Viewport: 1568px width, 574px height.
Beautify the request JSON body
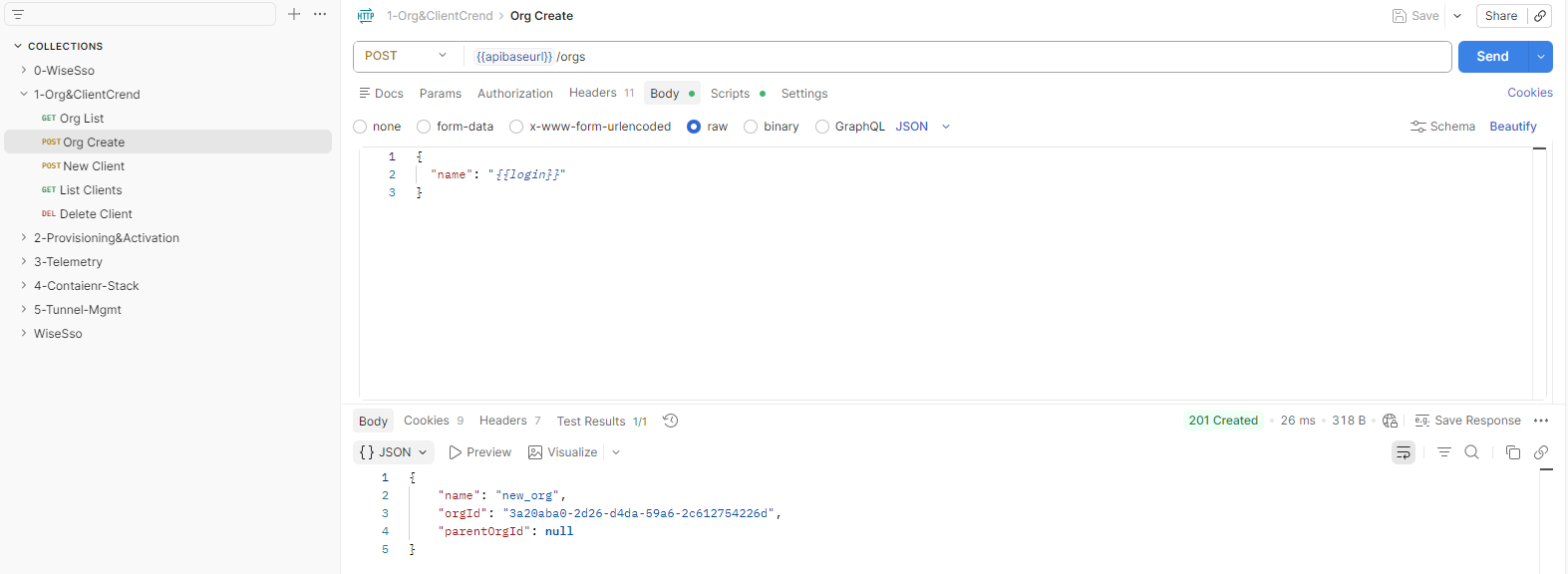tap(1513, 127)
